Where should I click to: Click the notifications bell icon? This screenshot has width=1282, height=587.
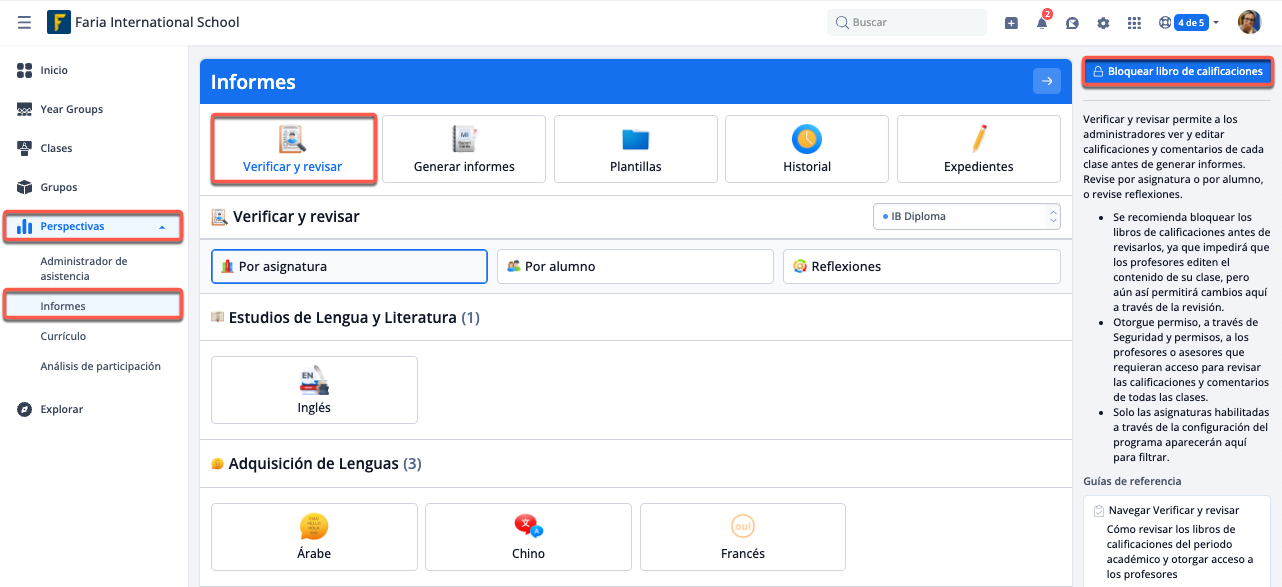click(1042, 23)
